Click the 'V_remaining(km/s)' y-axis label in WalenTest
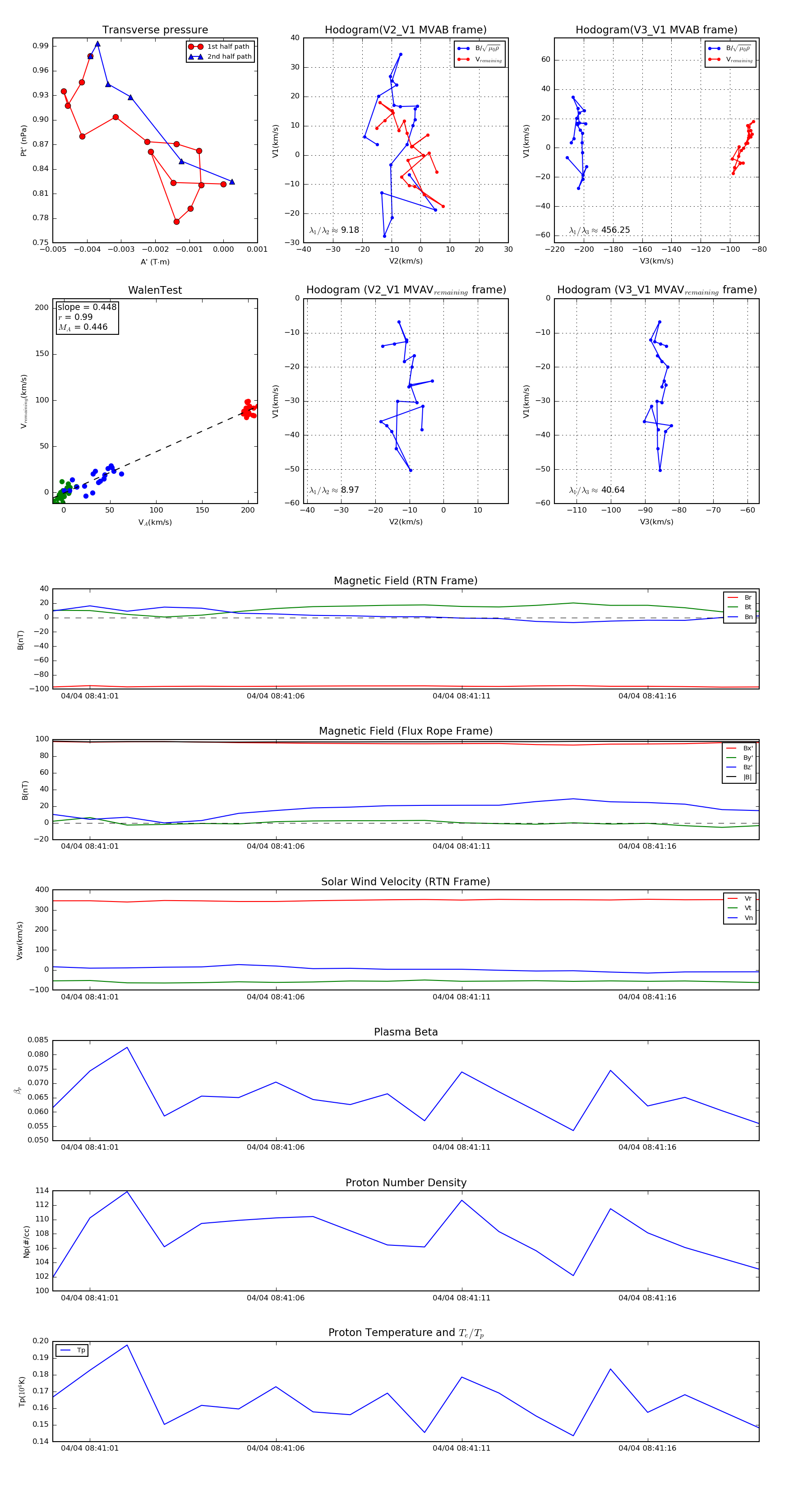 (24, 401)
